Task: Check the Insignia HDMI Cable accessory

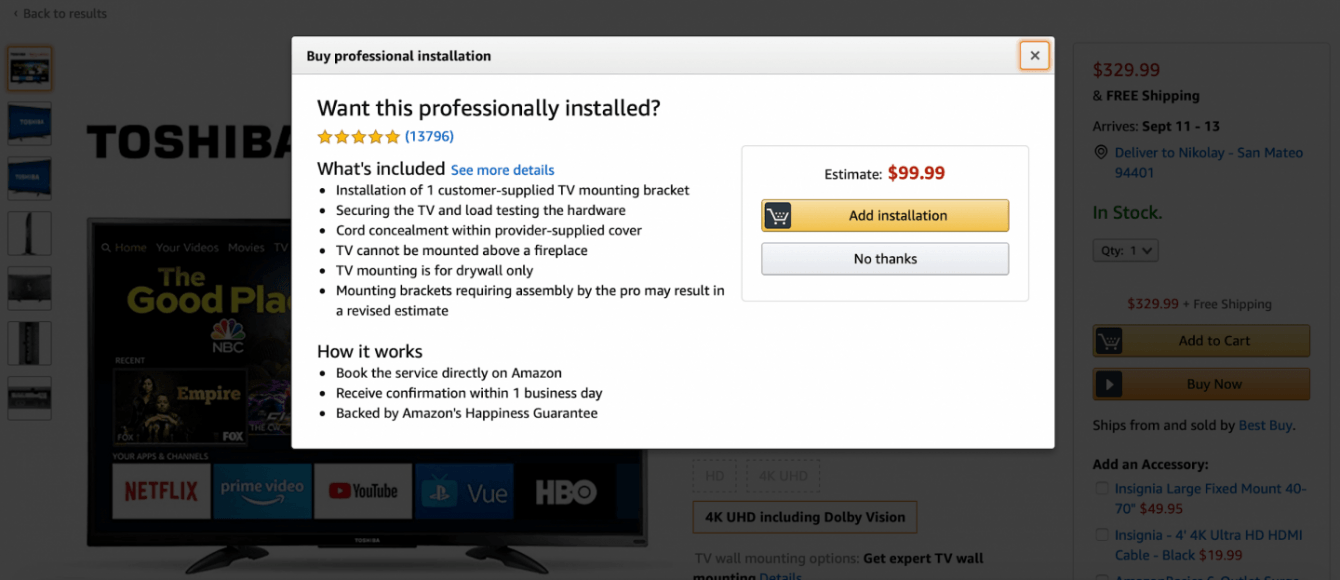Action: [1102, 535]
